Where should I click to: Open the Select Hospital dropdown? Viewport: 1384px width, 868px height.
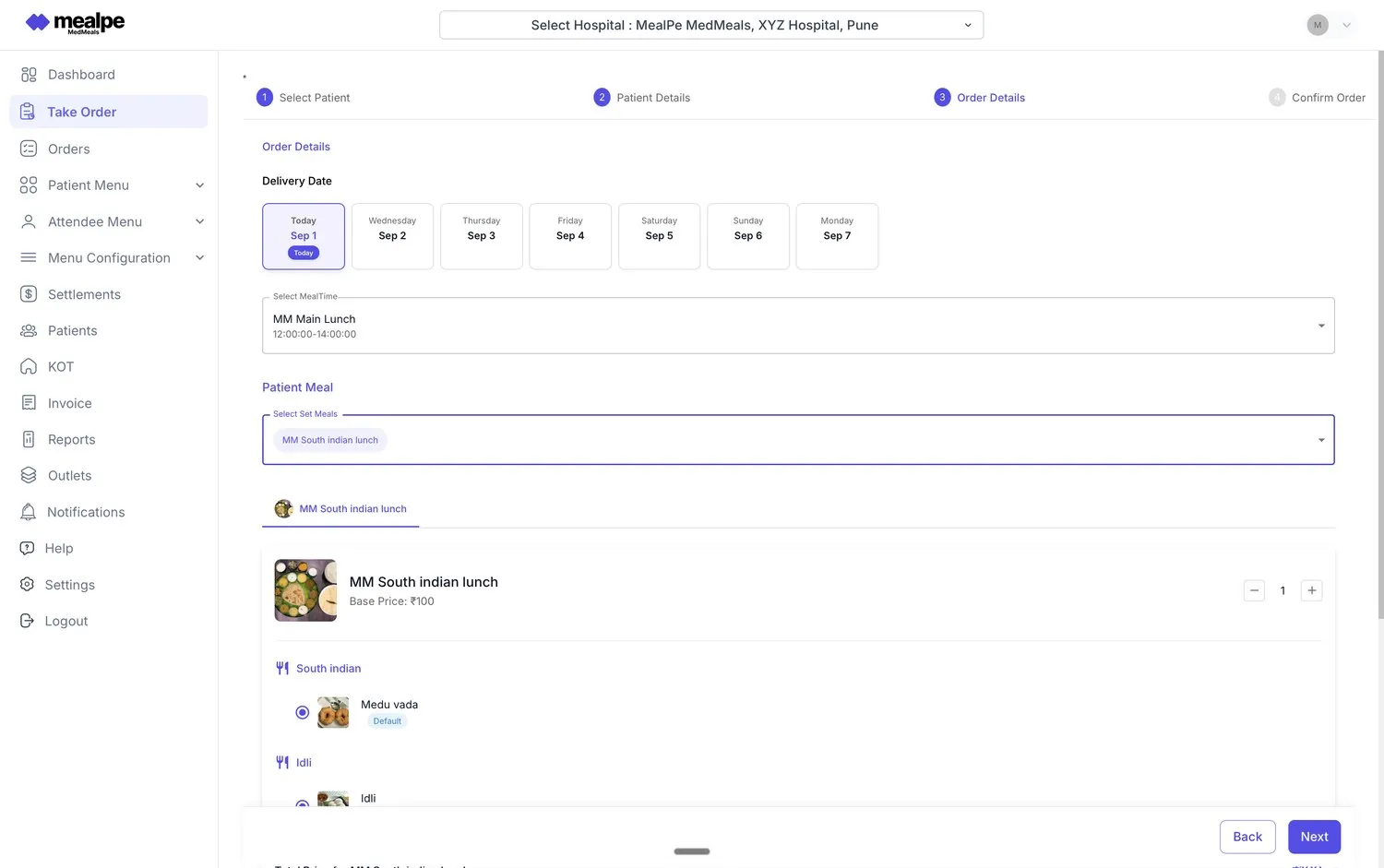click(711, 25)
